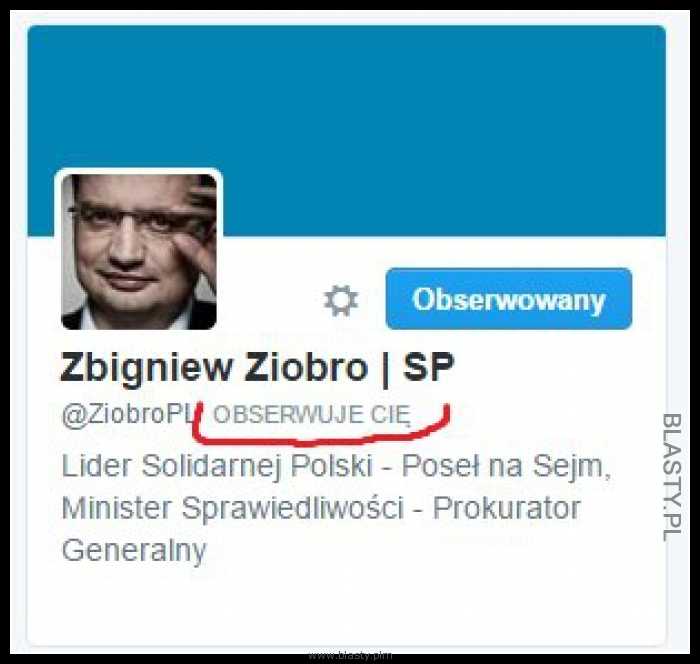Click the Poseł na Sejm bio phrase

tap(506, 466)
